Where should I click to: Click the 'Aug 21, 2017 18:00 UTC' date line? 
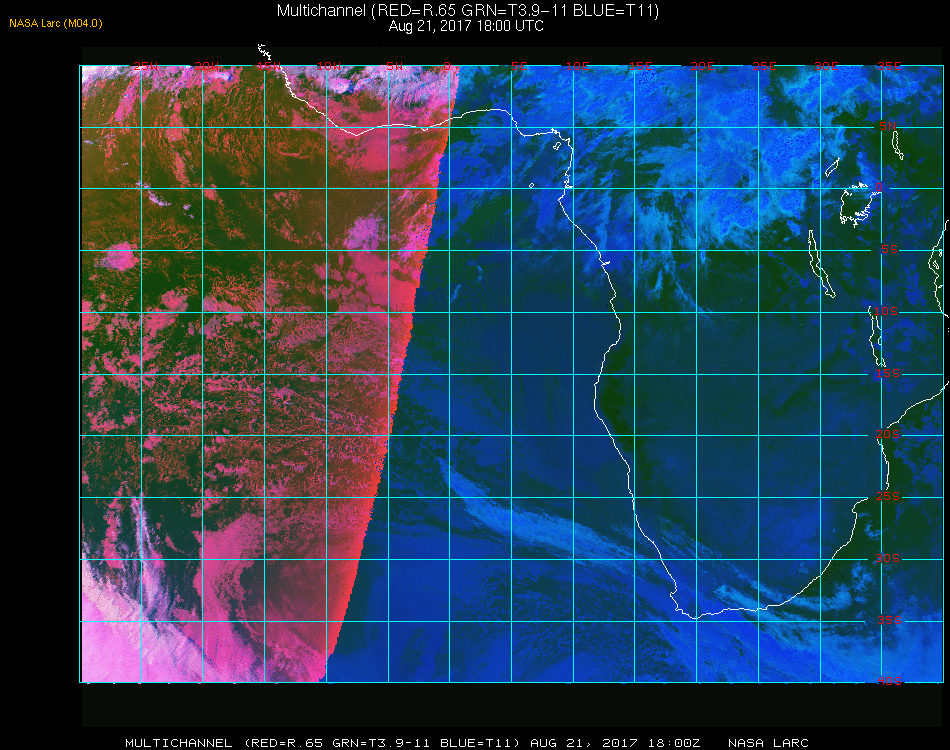pyautogui.click(x=466, y=26)
